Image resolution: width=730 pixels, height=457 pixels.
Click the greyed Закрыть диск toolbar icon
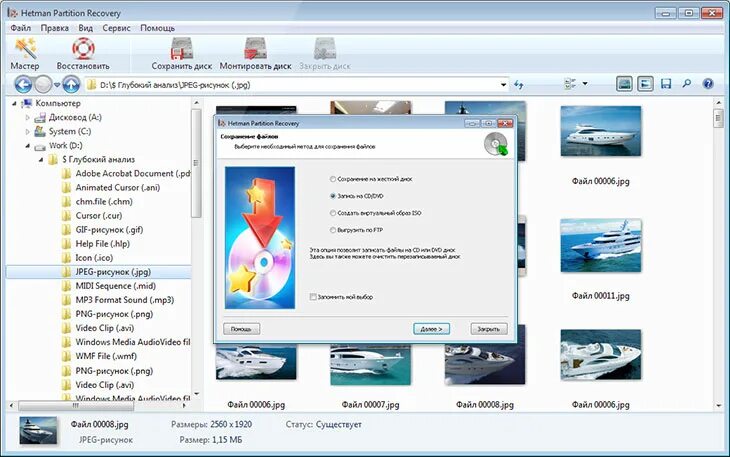point(324,48)
